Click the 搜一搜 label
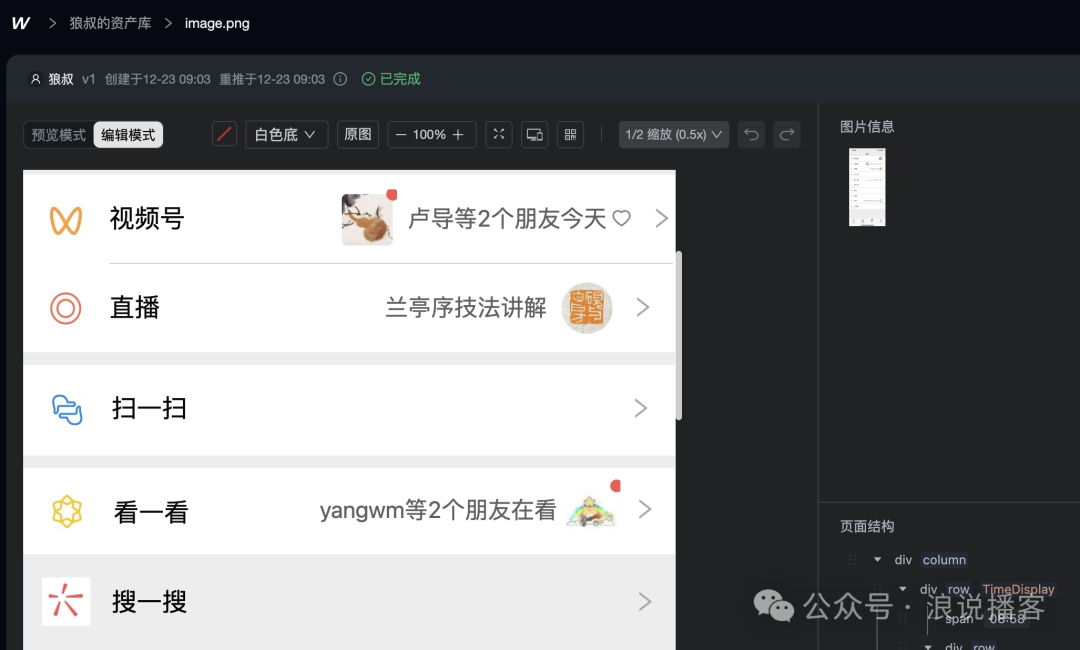1080x650 pixels. click(149, 602)
